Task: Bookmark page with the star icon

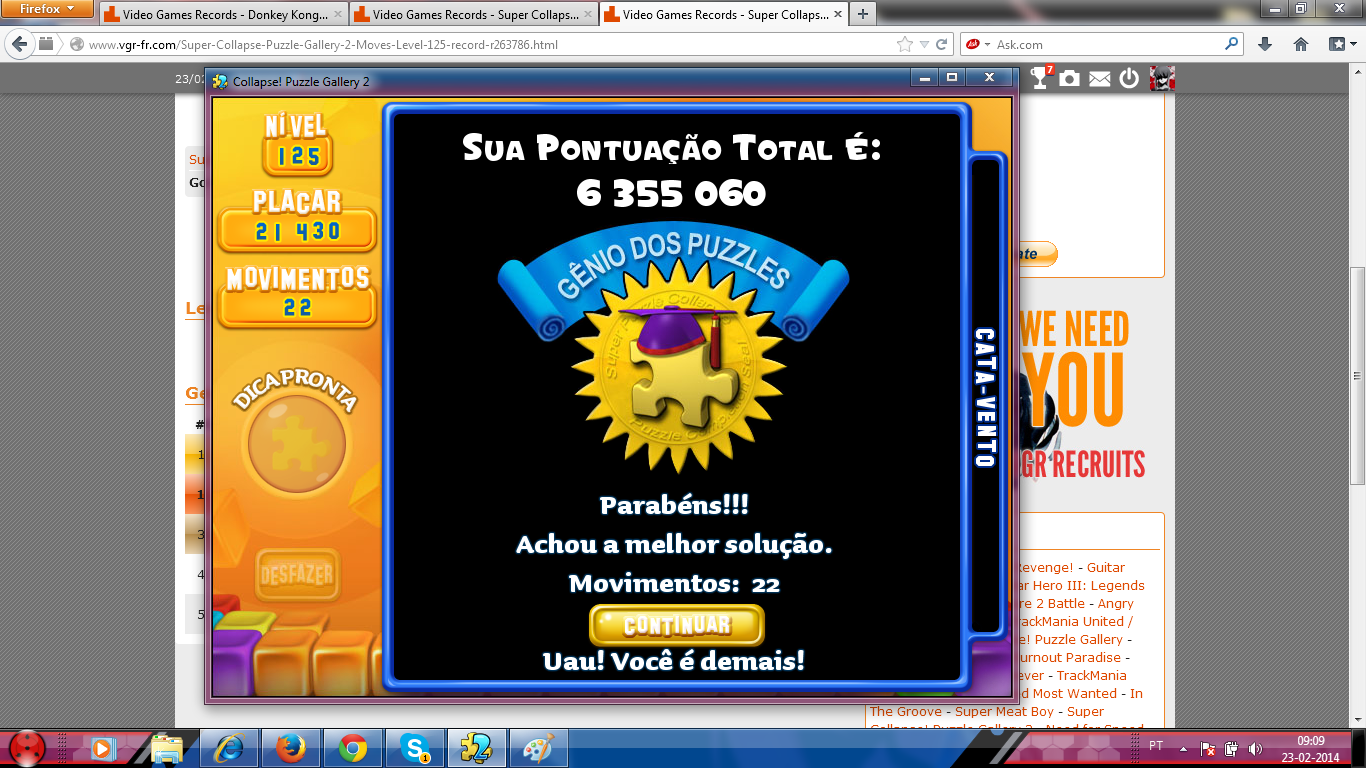Action: (x=905, y=44)
